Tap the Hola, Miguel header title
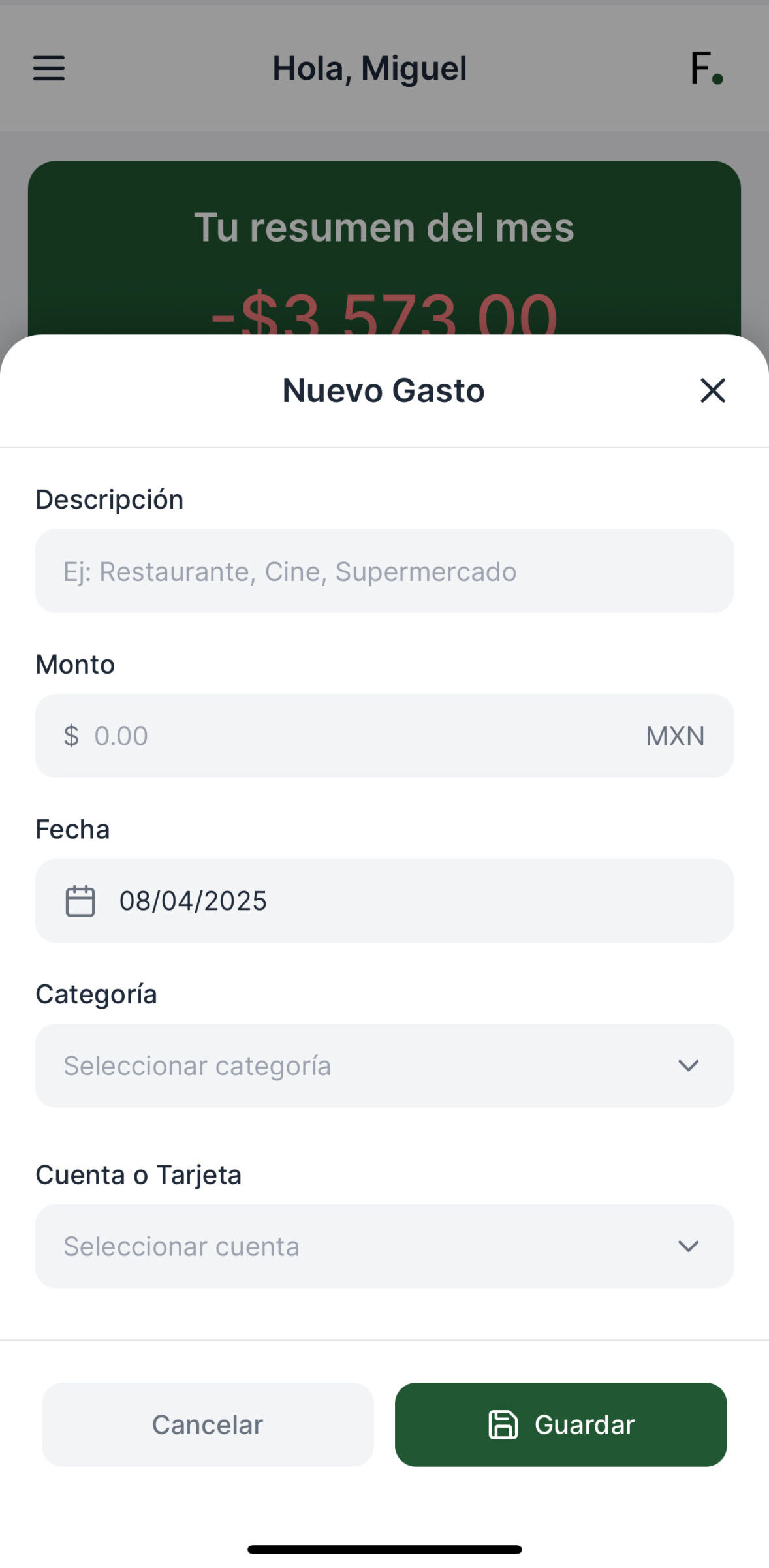The image size is (769, 1568). pyautogui.click(x=369, y=69)
